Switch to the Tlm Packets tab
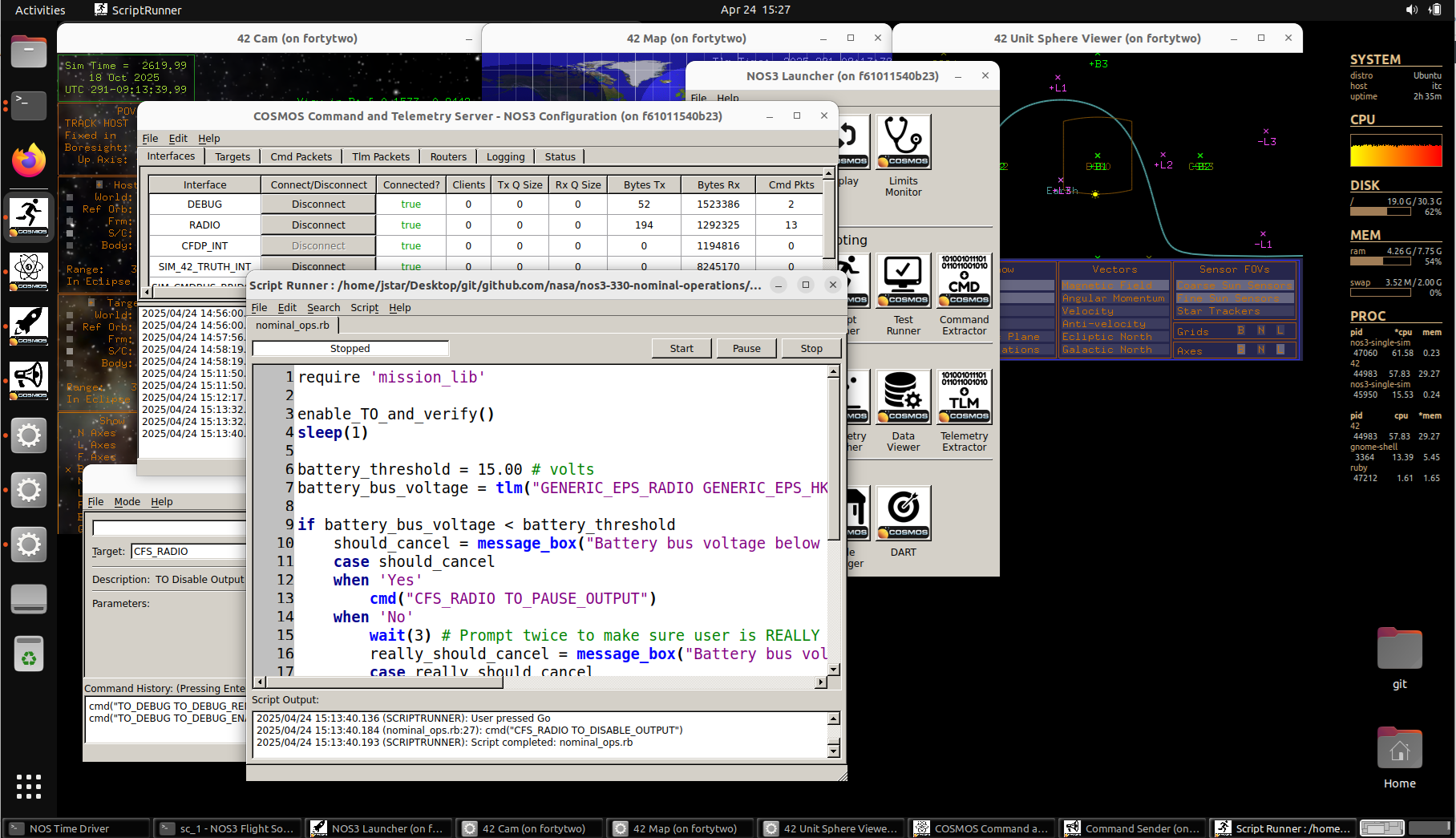Image resolution: width=1456 pixels, height=838 pixels. coord(381,157)
